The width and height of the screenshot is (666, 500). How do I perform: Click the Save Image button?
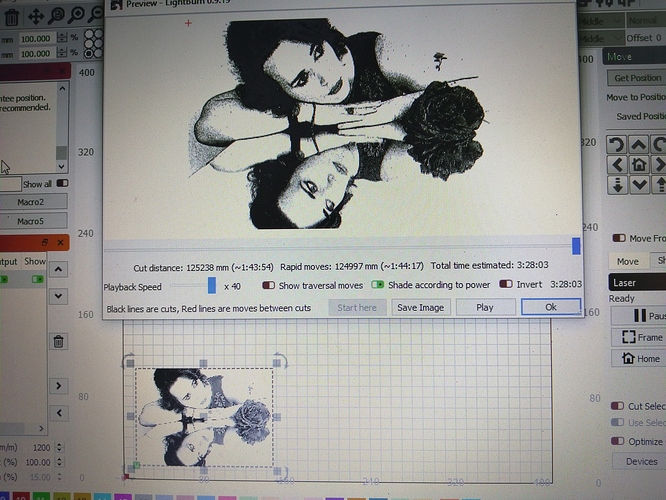pyautogui.click(x=420, y=308)
